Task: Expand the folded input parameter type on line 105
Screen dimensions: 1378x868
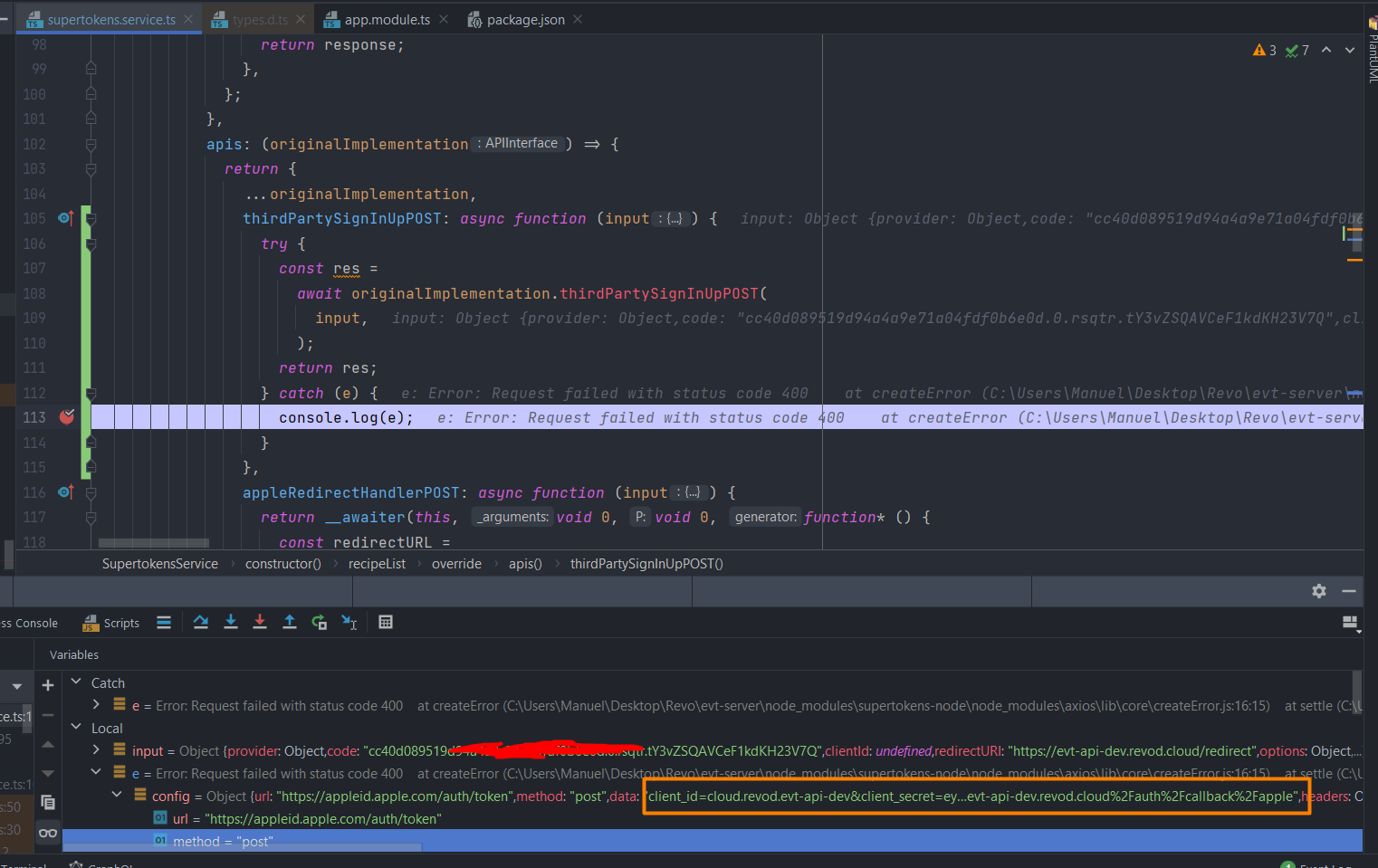Action: 672,219
